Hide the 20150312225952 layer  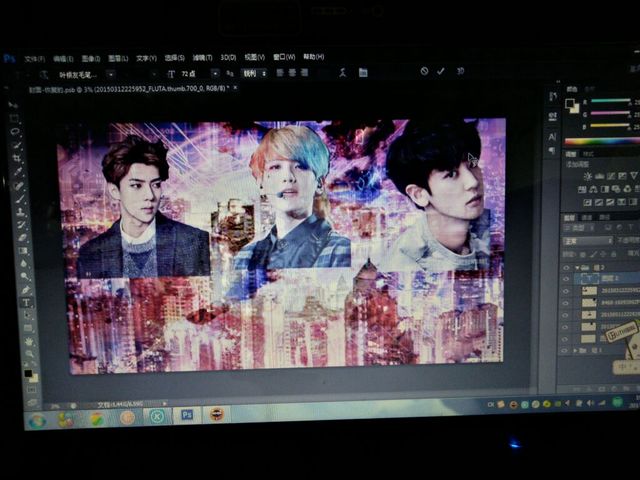coord(566,291)
